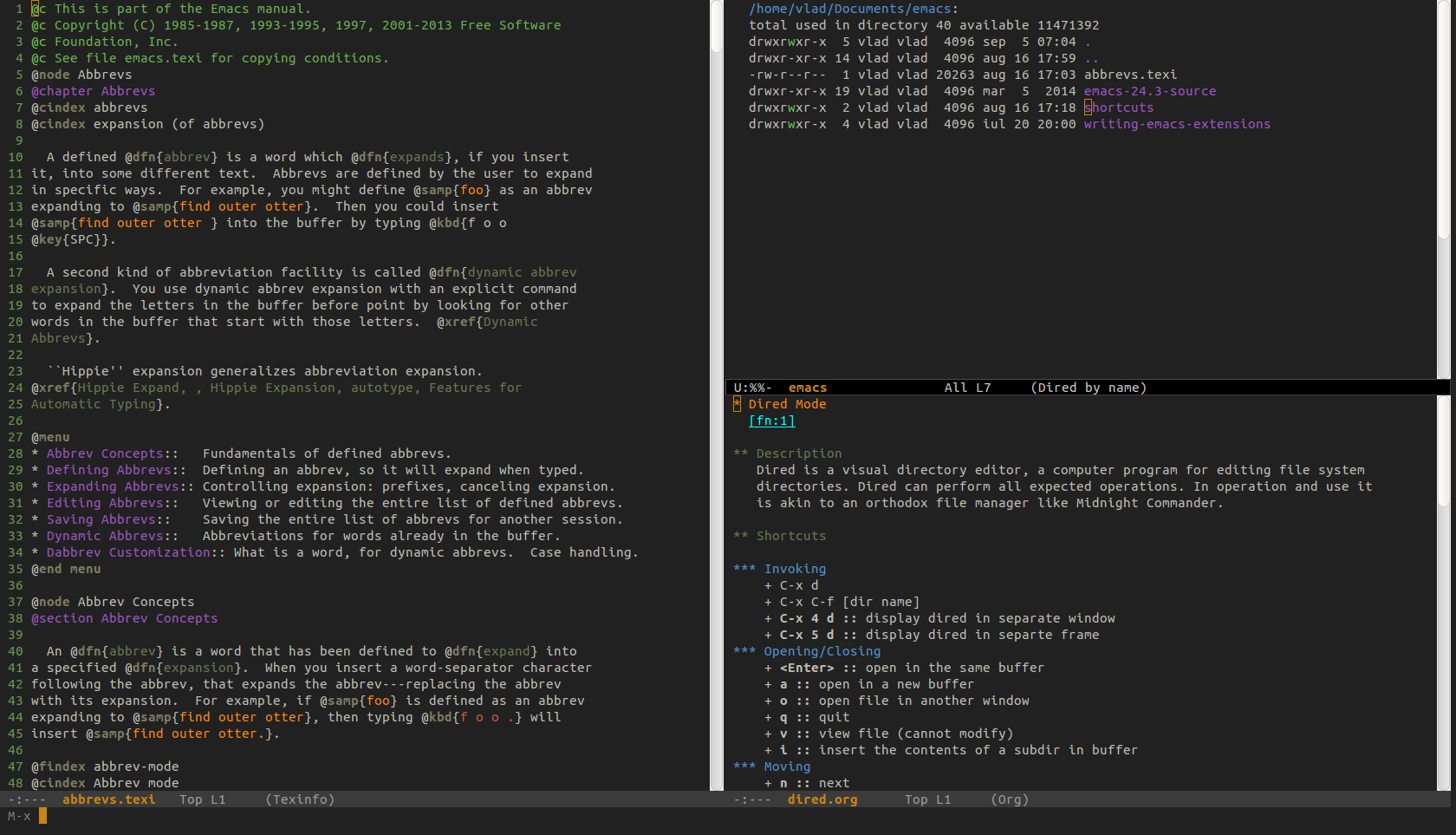Open the Dabbrev Customization menu entry
1456x835 pixels.
[128, 552]
